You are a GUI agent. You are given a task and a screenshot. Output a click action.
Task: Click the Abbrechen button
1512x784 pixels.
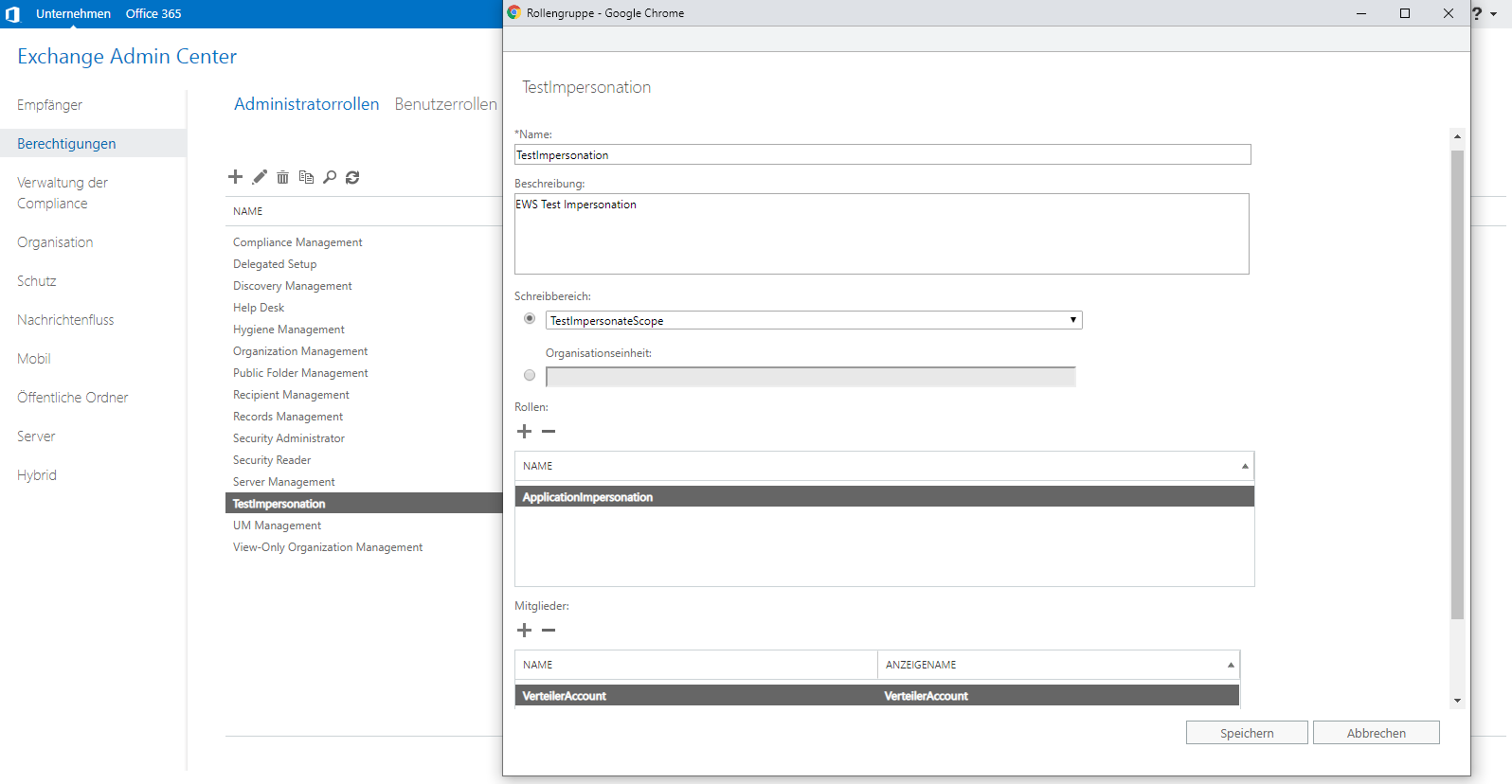(x=1376, y=733)
